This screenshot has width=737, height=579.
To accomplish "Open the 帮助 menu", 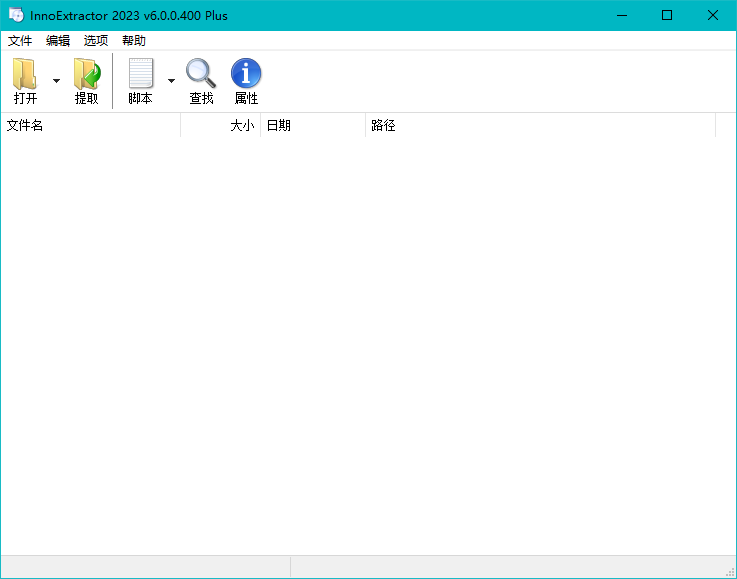I will click(134, 41).
